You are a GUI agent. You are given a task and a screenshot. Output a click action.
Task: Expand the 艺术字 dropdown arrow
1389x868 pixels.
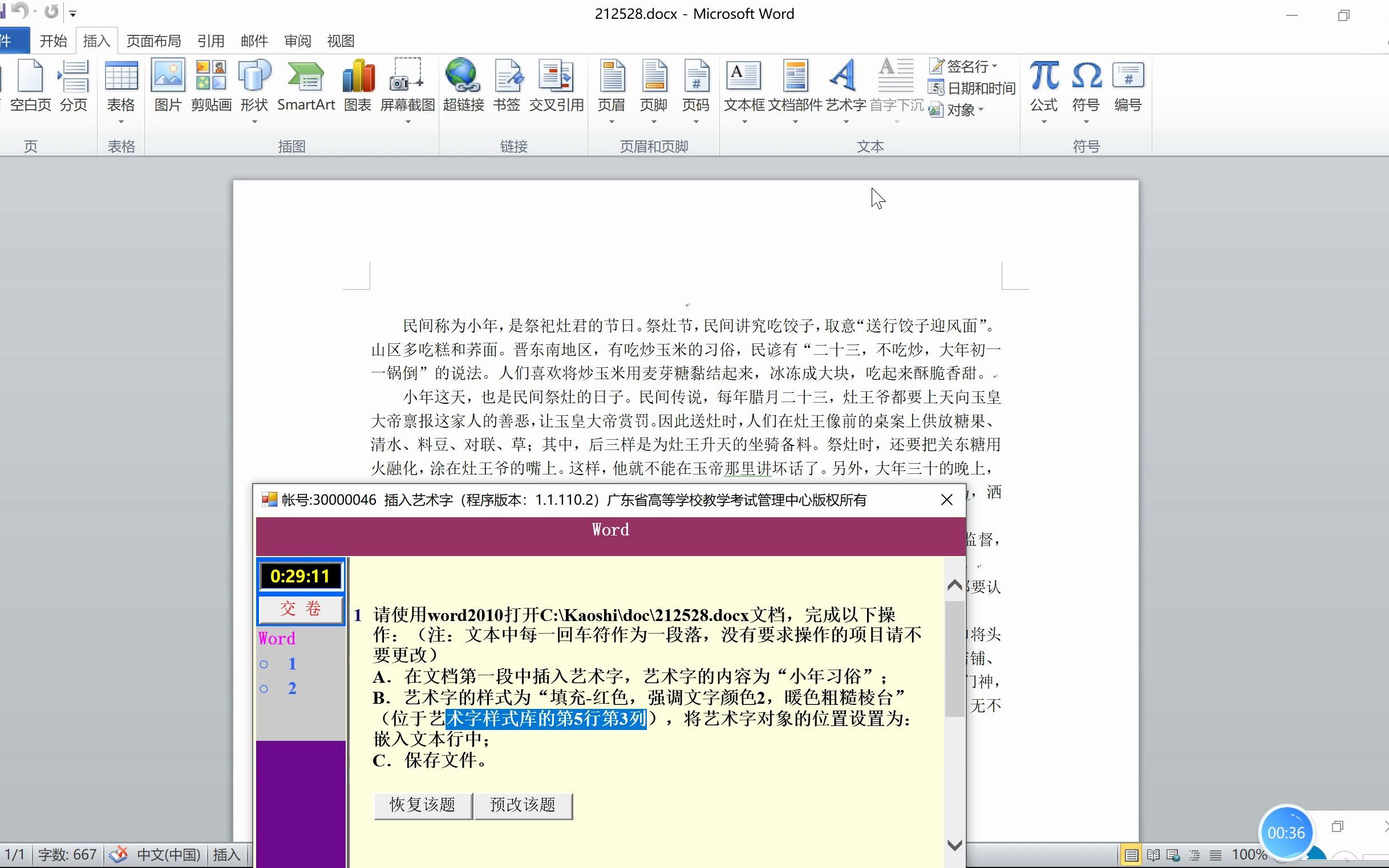pyautogui.click(x=846, y=121)
